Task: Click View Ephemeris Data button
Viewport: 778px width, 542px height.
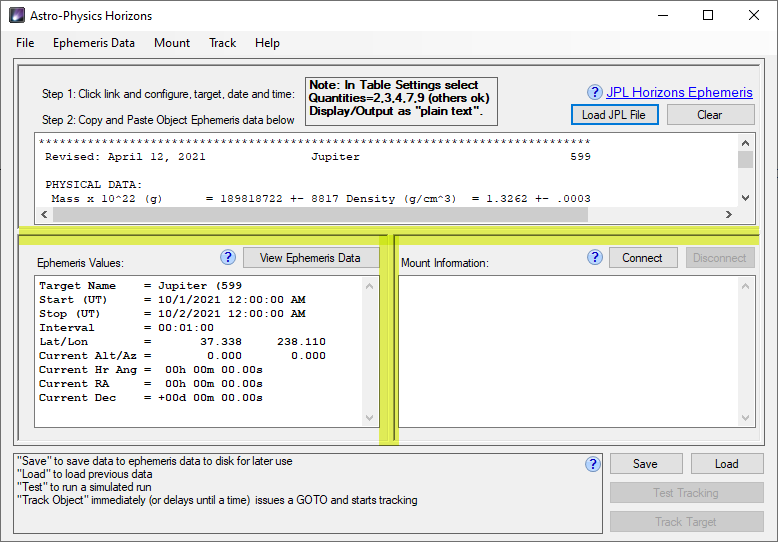Action: (x=311, y=258)
